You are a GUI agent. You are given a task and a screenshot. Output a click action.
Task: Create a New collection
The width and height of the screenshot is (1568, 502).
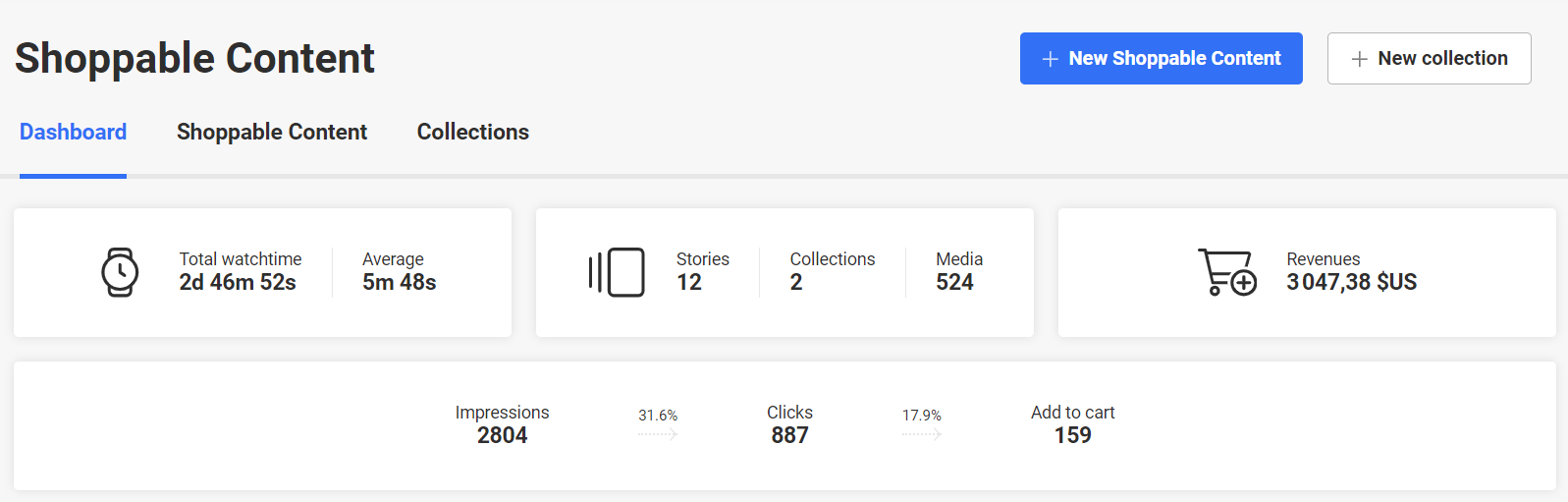(x=1430, y=58)
